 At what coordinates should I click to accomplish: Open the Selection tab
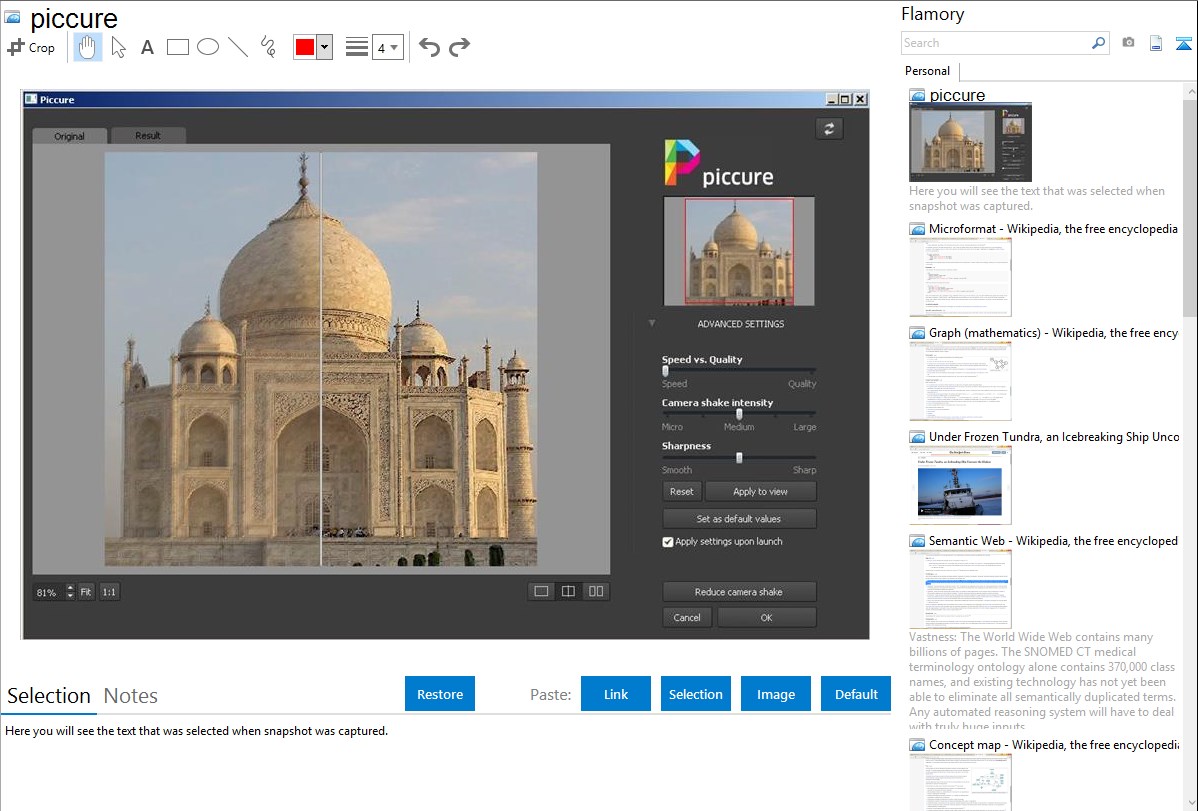pyautogui.click(x=49, y=696)
